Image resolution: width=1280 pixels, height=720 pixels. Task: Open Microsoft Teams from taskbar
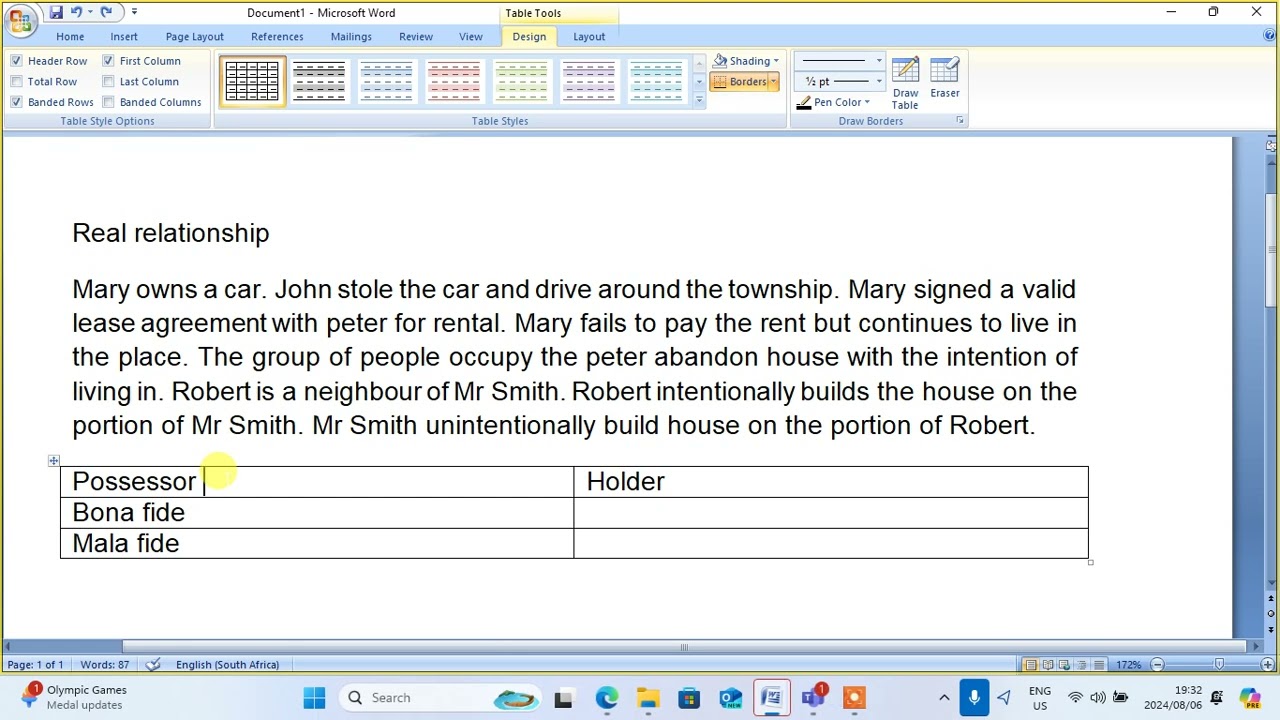[812, 698]
